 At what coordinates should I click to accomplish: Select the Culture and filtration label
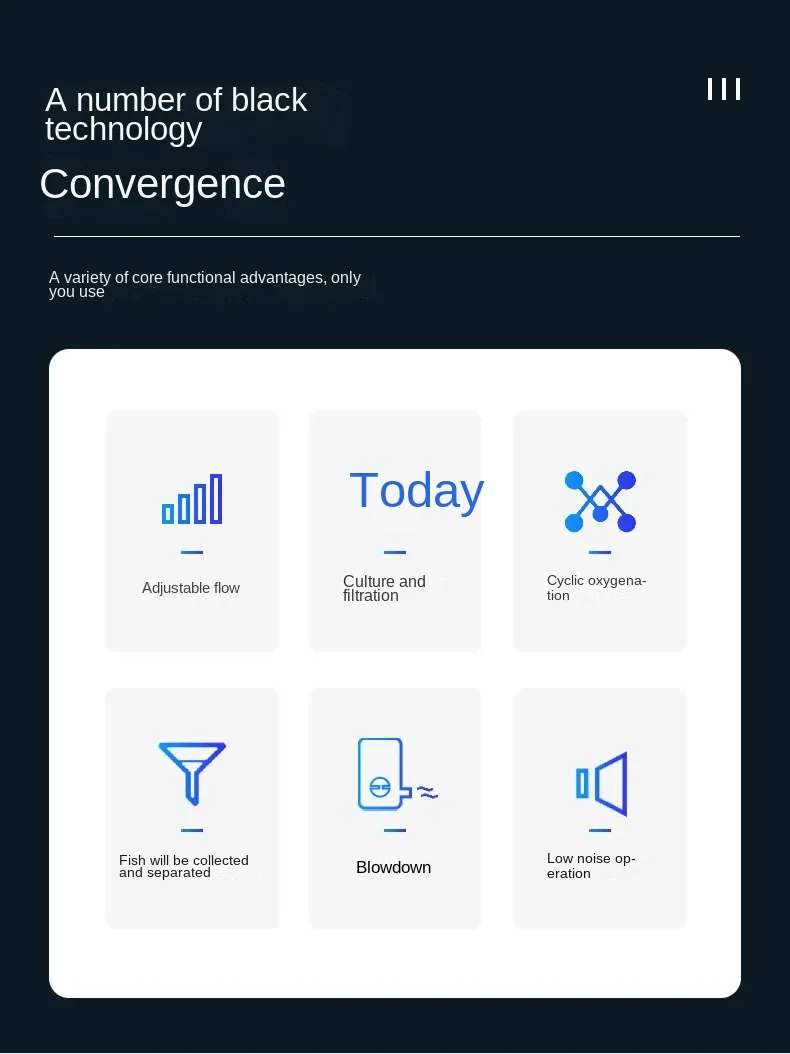(384, 588)
